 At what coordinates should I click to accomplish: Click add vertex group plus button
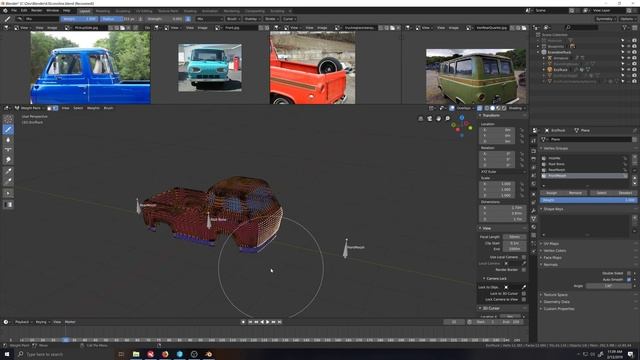(x=635, y=157)
